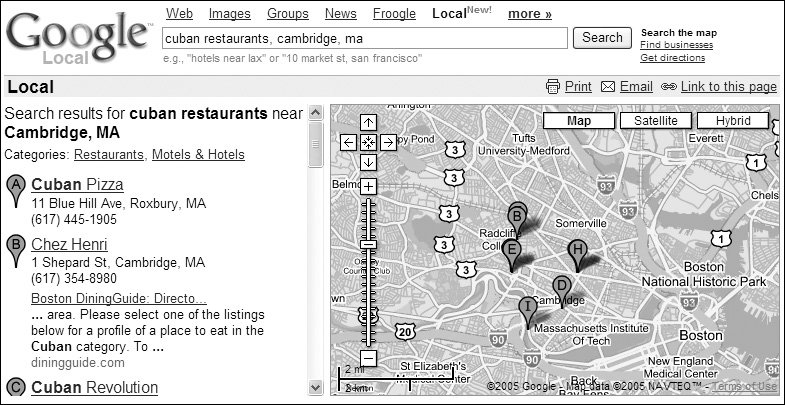Open the Boston DiningGuide: Directo... link
The height and width of the screenshot is (405, 785).
coord(119,299)
